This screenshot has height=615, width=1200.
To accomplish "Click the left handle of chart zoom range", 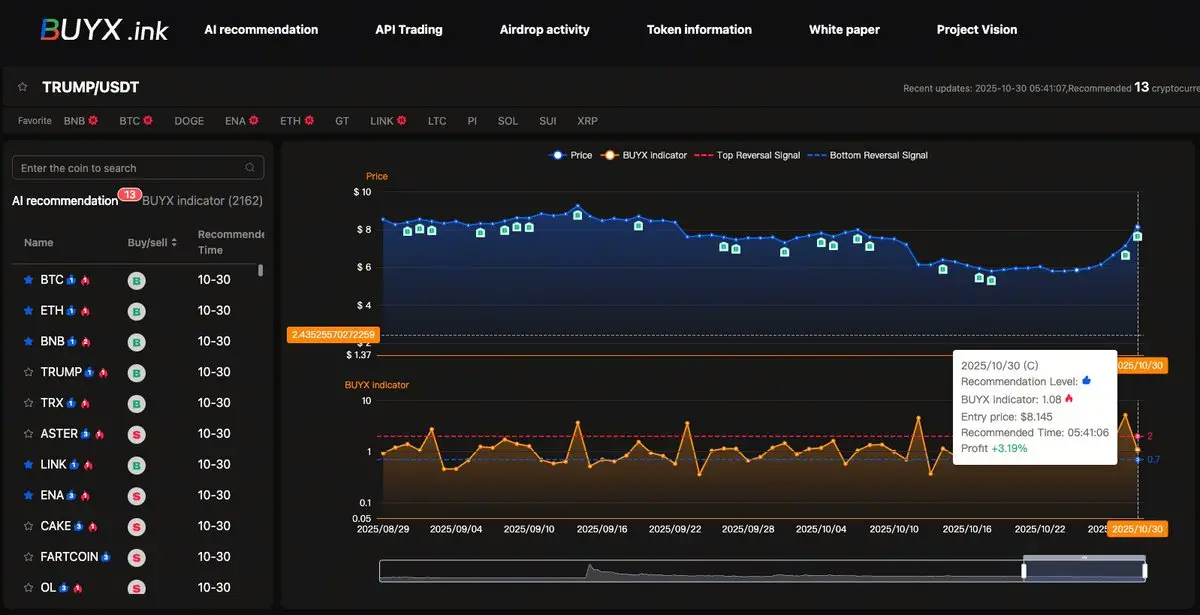I will pyautogui.click(x=1023, y=571).
